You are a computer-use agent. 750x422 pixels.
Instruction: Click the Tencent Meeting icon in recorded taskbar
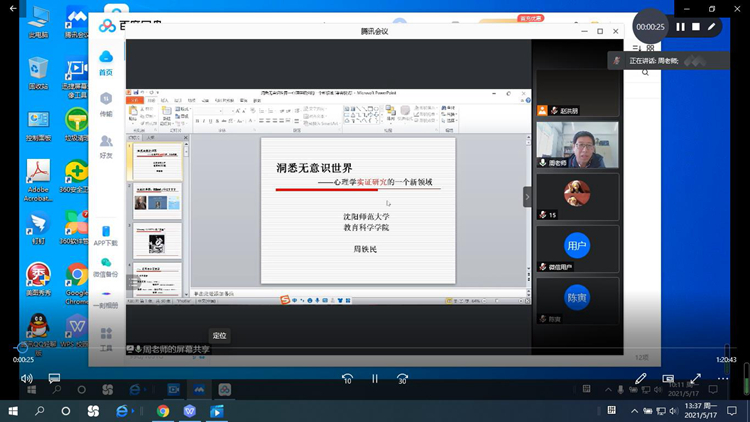[x=199, y=389]
